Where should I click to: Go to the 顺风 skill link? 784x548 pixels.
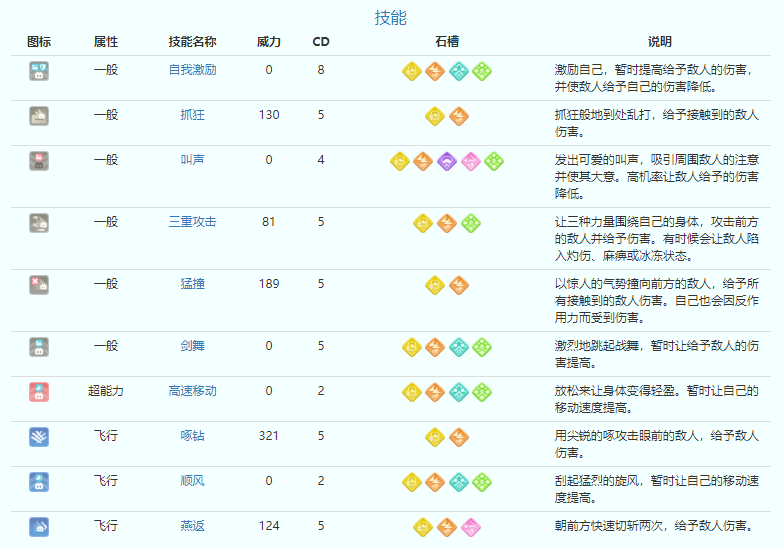192,481
